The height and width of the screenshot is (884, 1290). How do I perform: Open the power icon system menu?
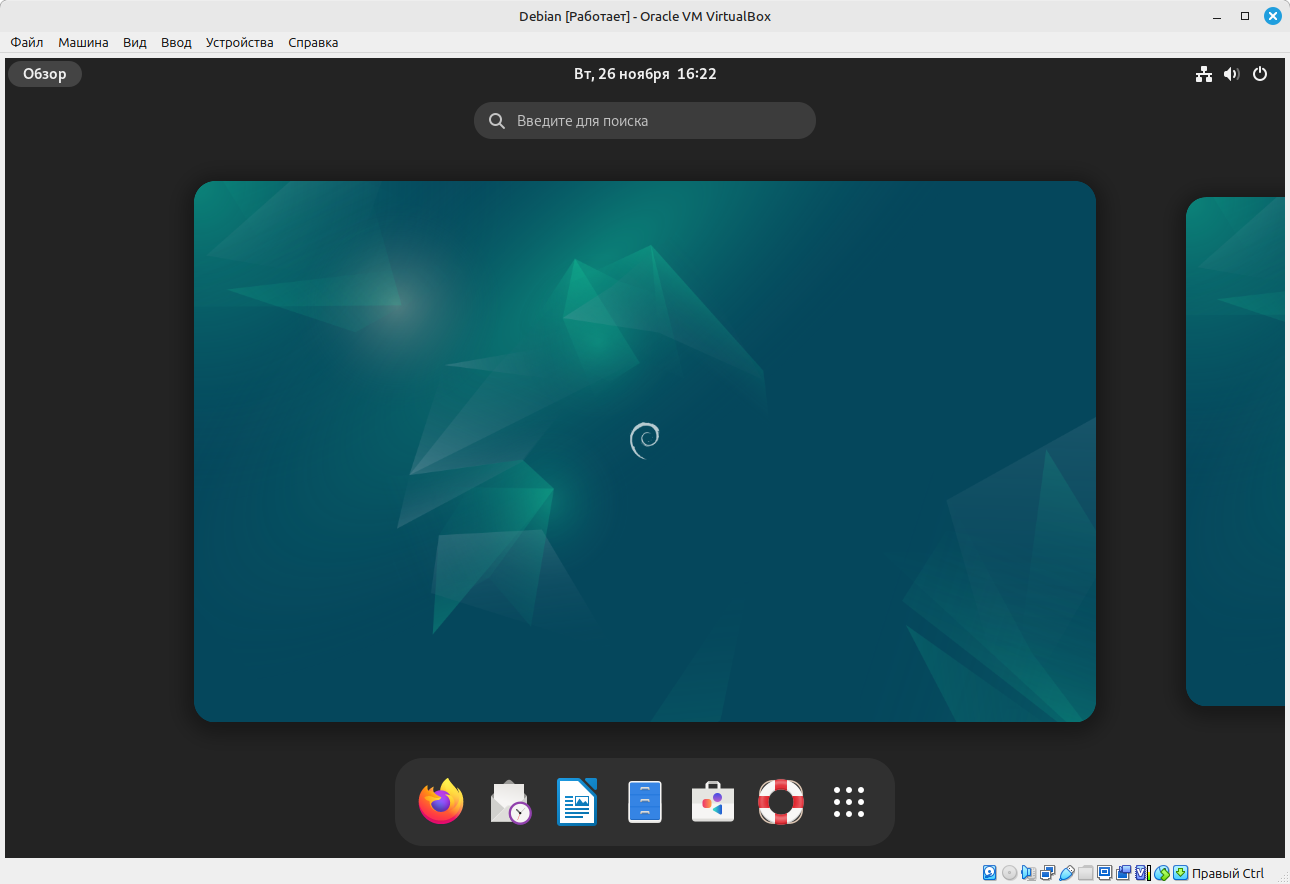coord(1260,74)
